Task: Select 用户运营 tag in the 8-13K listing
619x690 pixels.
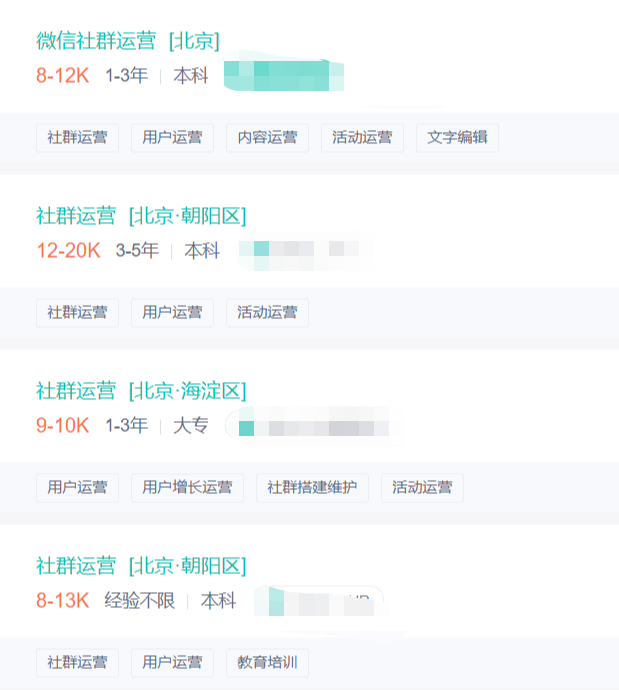Action: pos(172,663)
